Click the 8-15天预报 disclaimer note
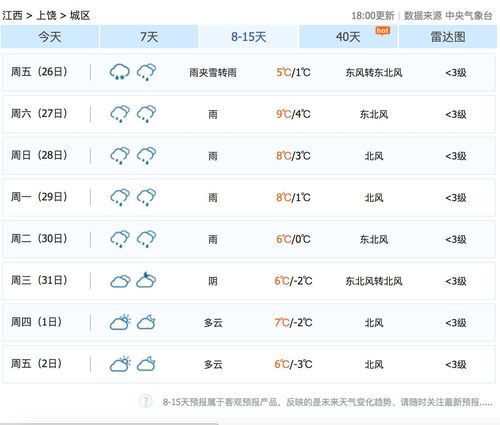The height and width of the screenshot is (425, 500). [327, 402]
